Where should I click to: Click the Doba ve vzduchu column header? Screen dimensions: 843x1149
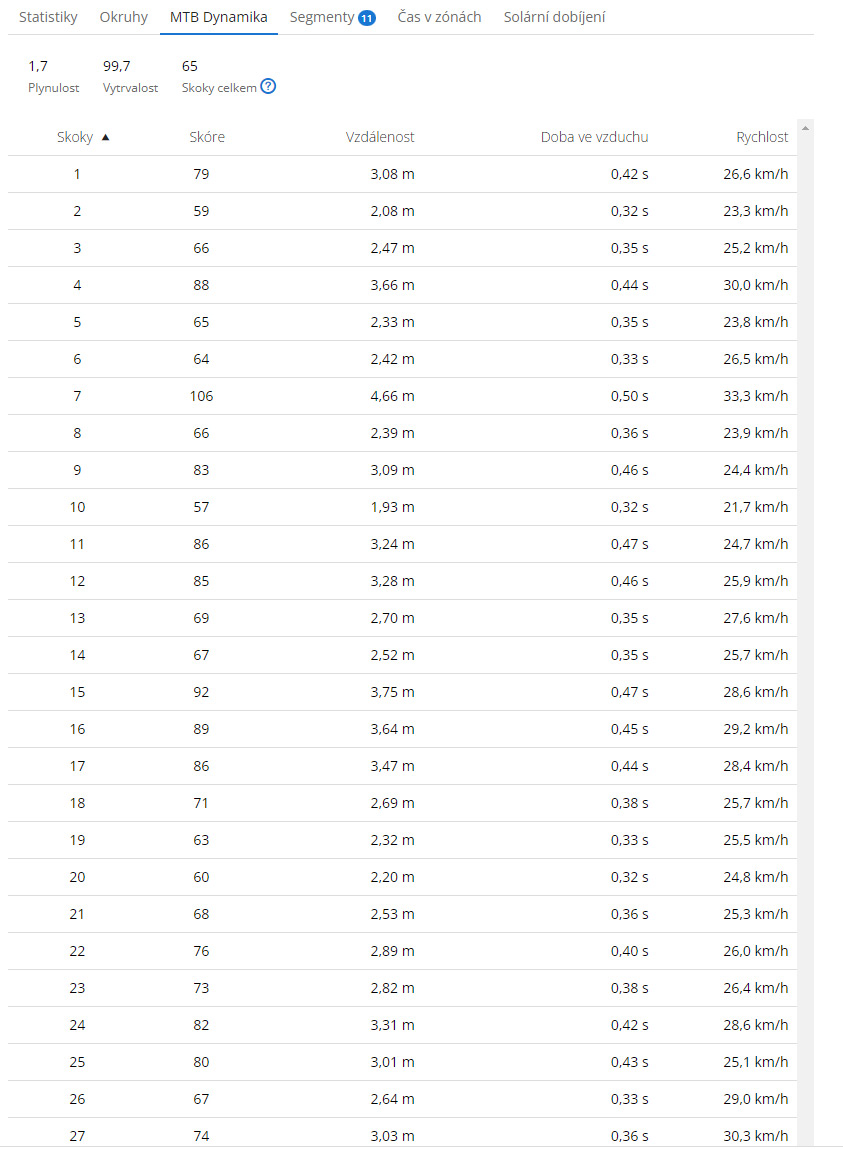click(594, 137)
